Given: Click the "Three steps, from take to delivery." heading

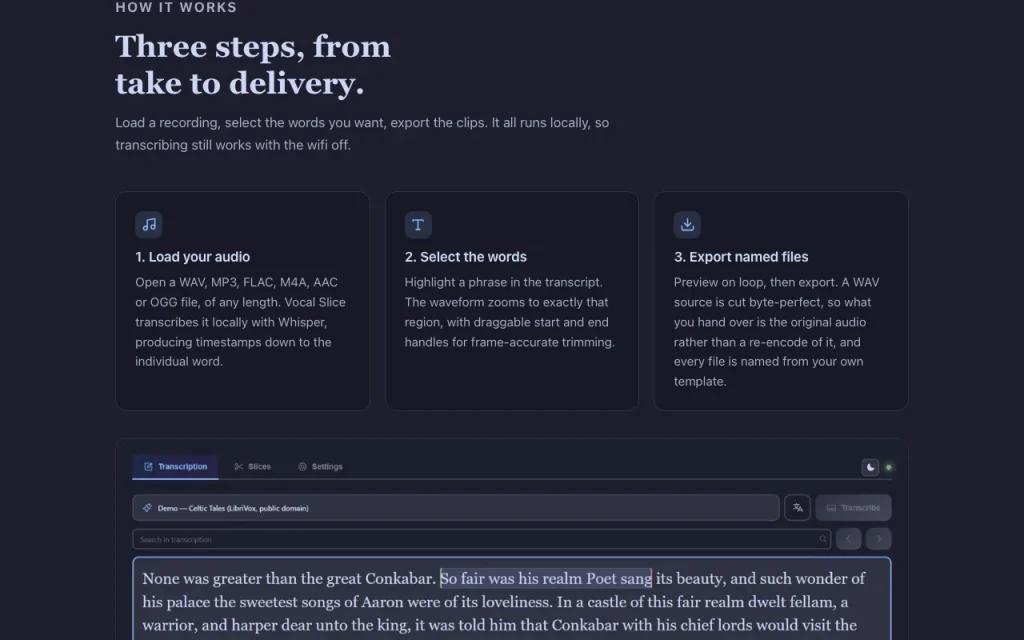Looking at the screenshot, I should point(253,65).
